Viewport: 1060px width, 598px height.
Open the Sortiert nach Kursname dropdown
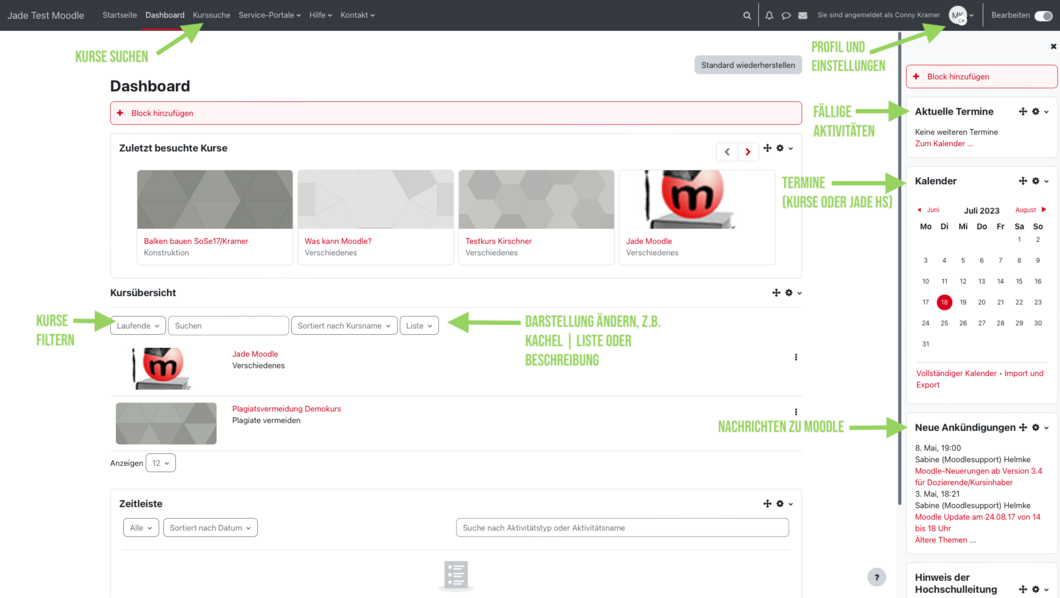(x=344, y=326)
